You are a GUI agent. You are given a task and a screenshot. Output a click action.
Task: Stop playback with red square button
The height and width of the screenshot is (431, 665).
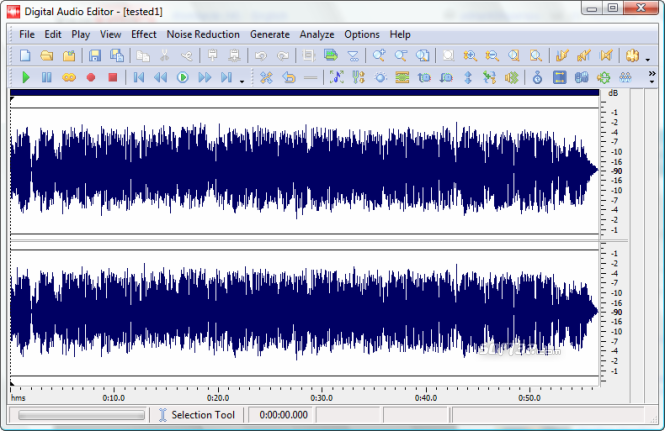point(112,77)
